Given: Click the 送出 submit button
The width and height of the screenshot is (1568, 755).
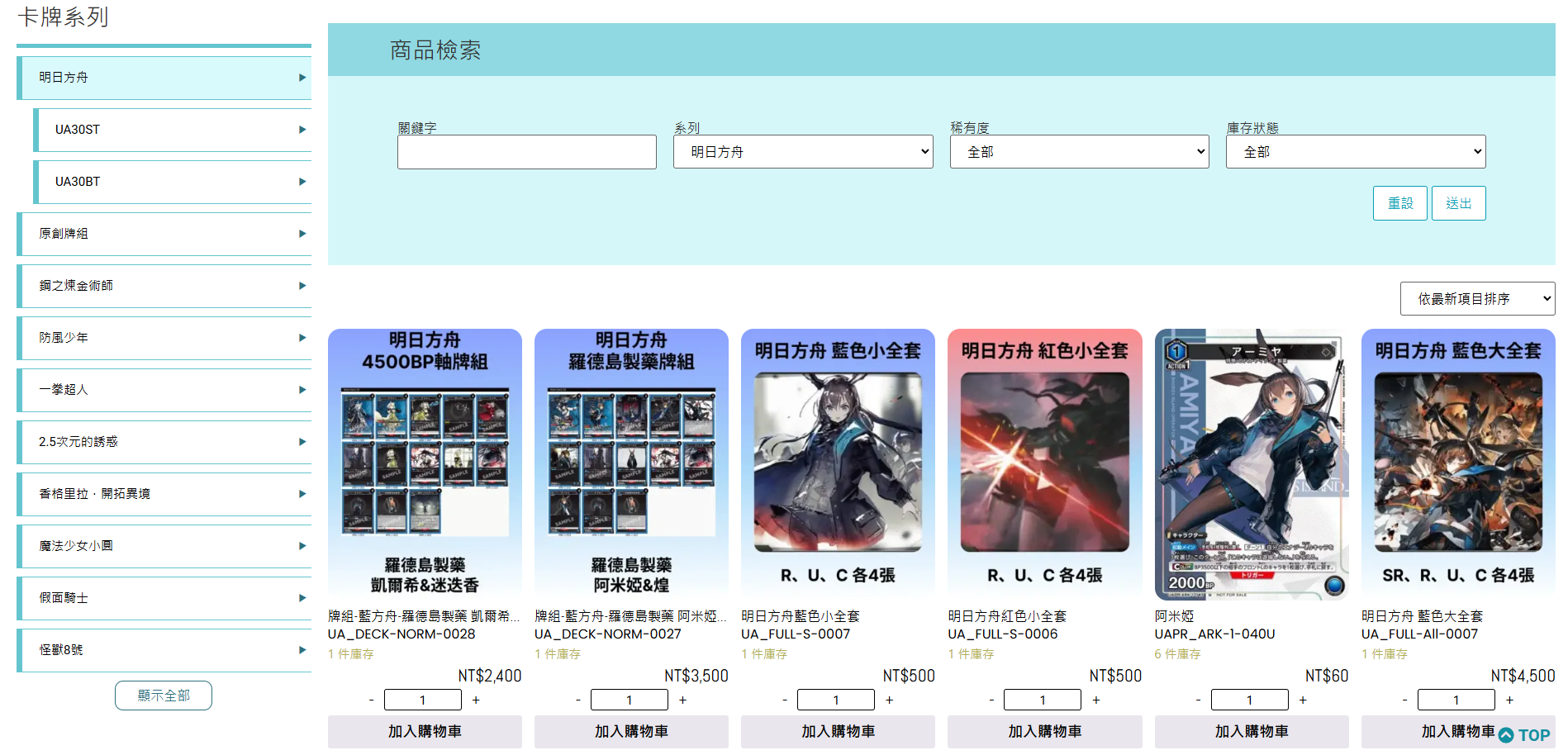Looking at the screenshot, I should tap(1458, 203).
